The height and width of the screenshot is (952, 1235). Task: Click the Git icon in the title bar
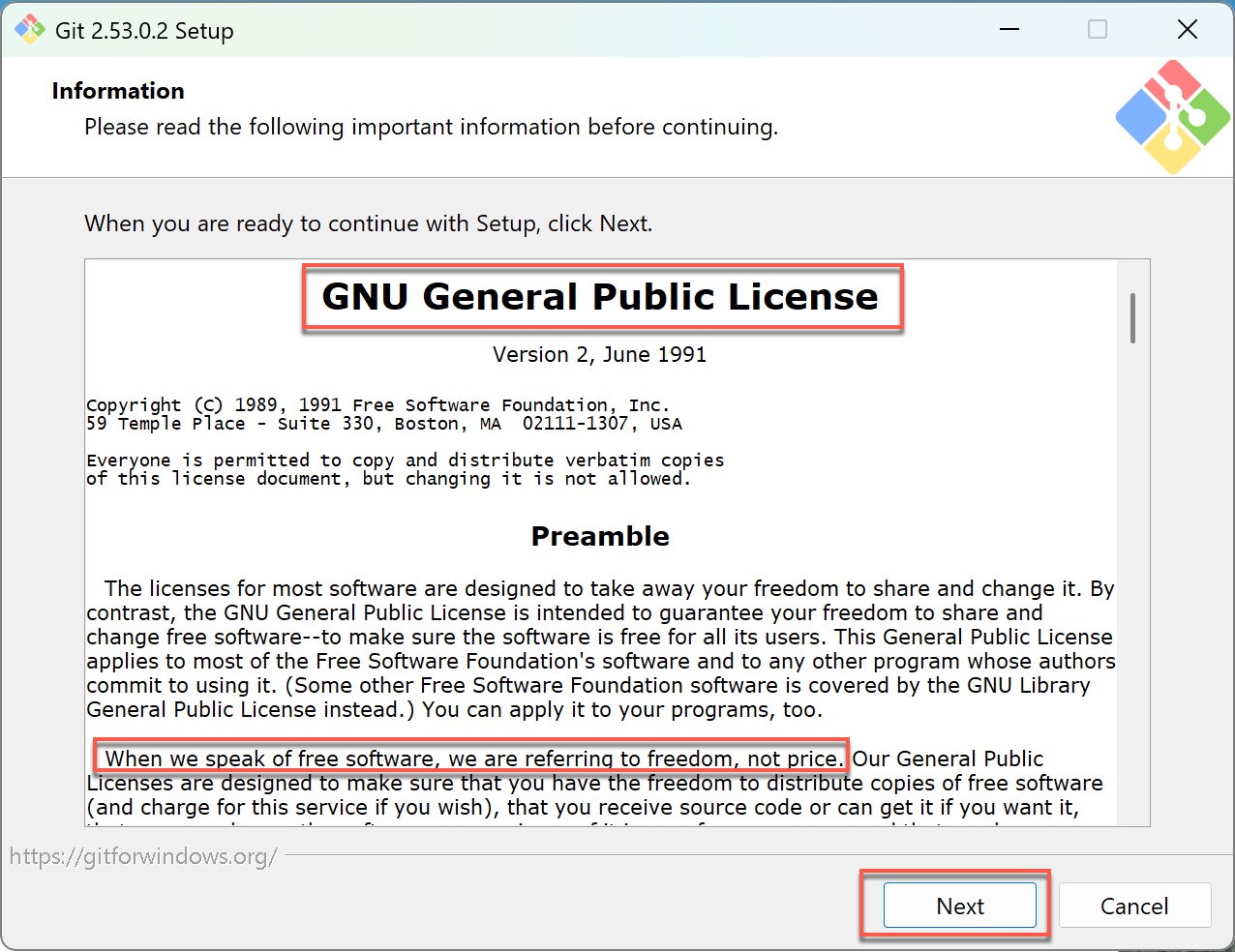point(29,30)
